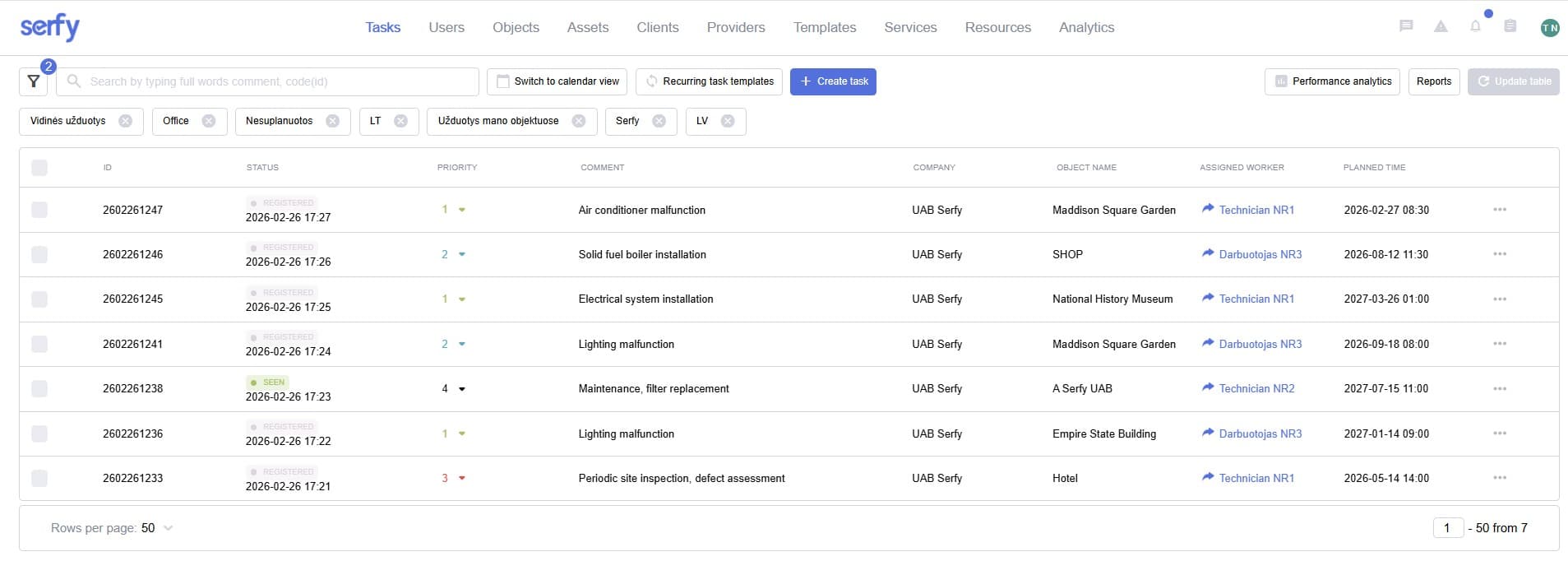The height and width of the screenshot is (561, 1568).
Task: Click the Serfy logo
Action: pyautogui.click(x=50, y=27)
